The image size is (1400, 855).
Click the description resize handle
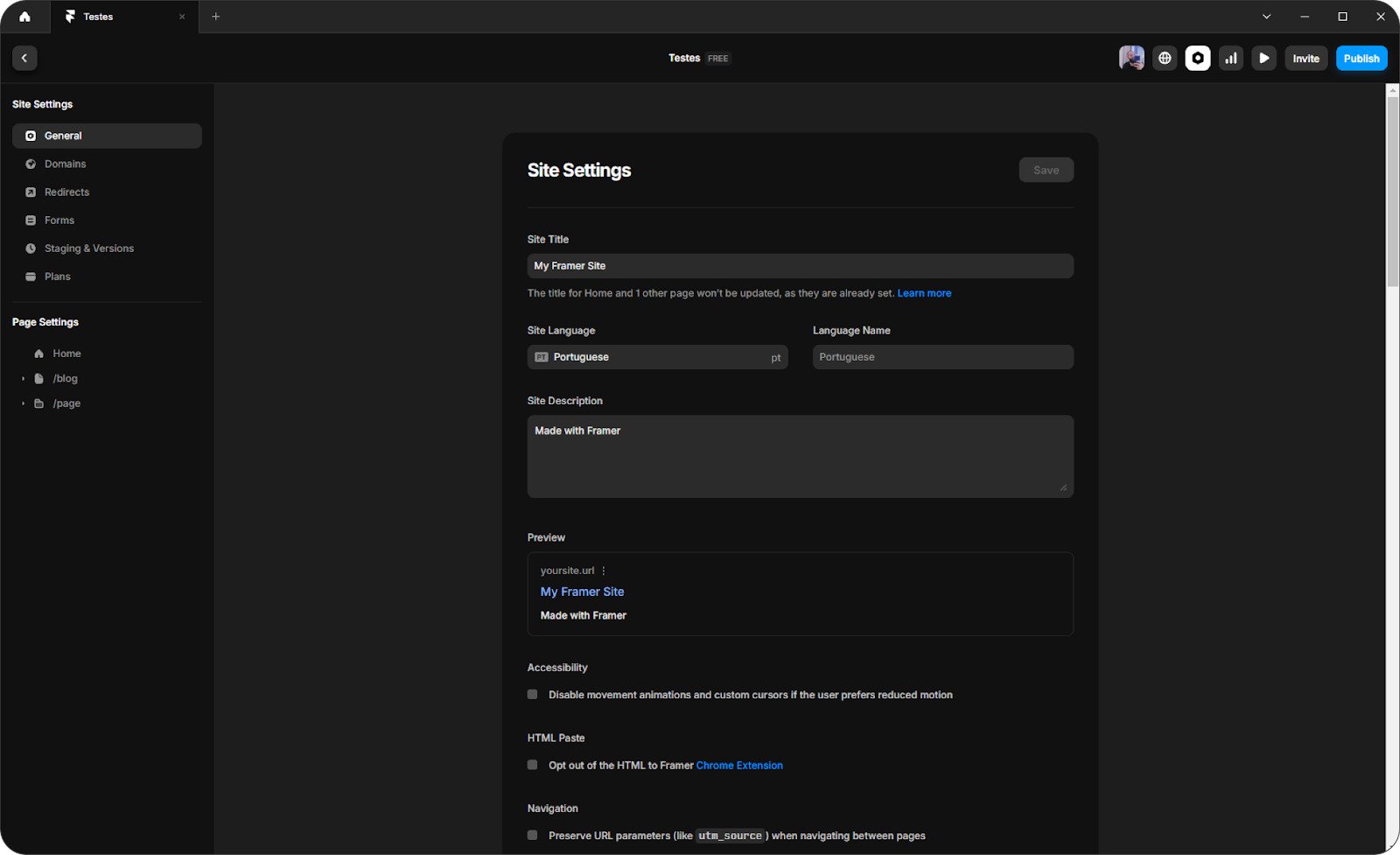(x=1063, y=487)
